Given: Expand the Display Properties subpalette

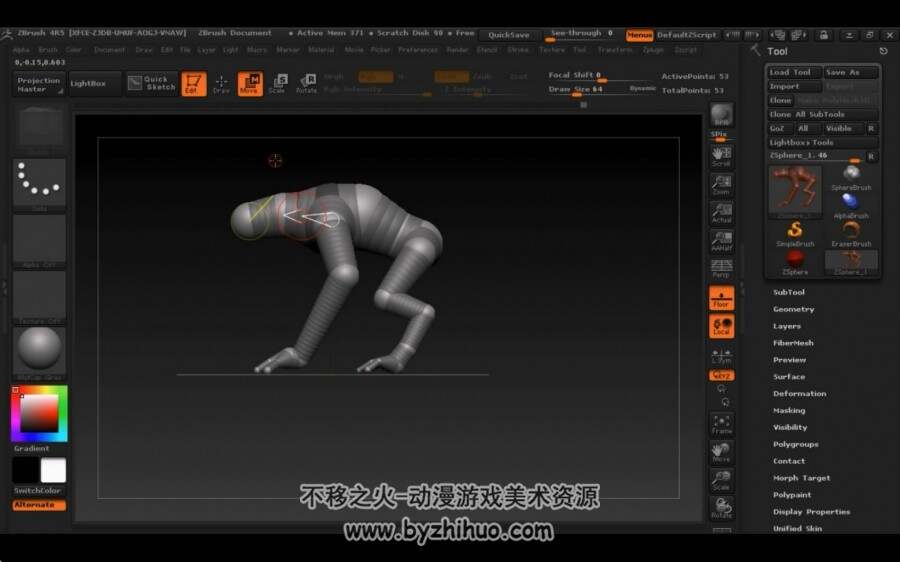Looking at the screenshot, I should click(x=811, y=512).
